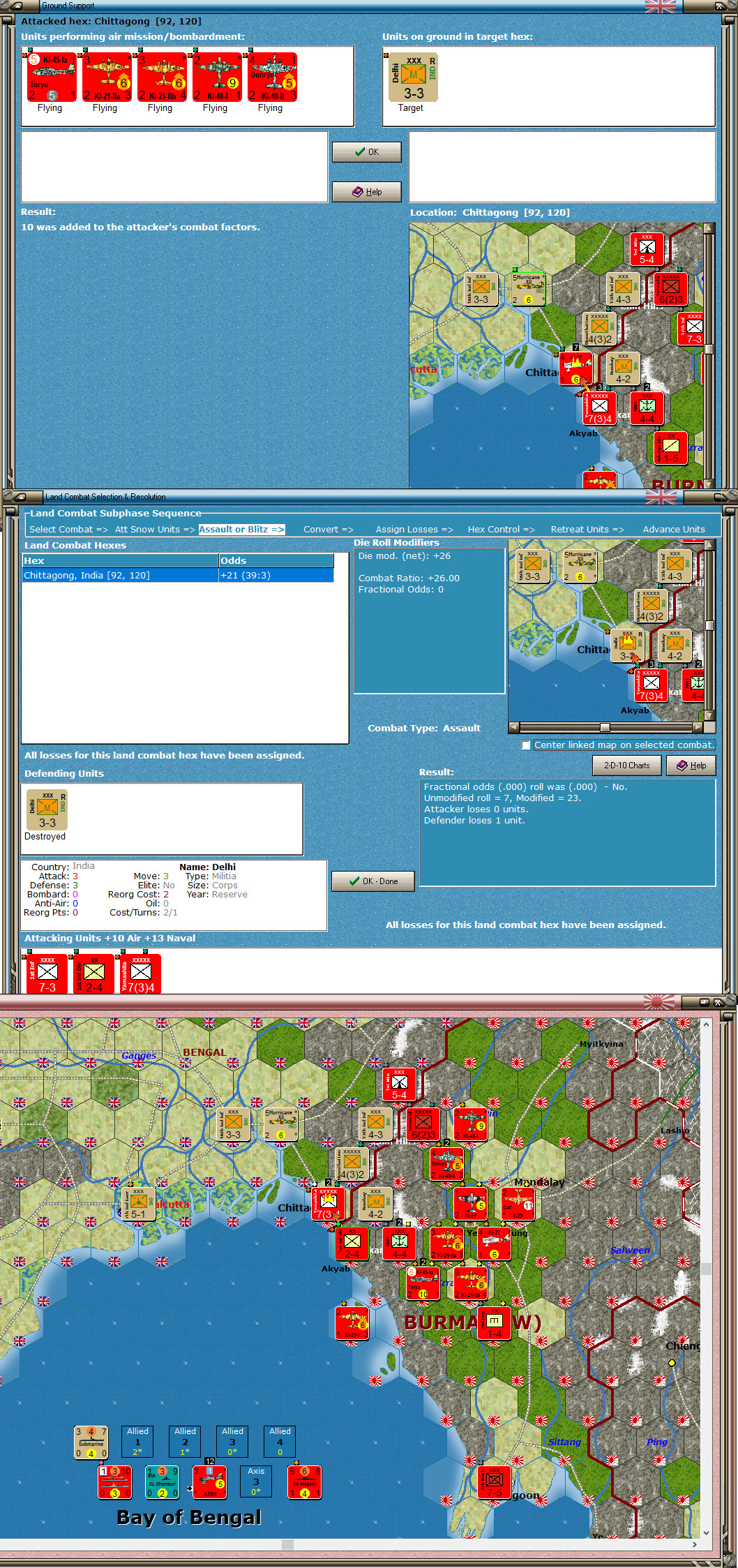Click the Convert subphase step
The width and height of the screenshot is (738, 1568).
[328, 529]
